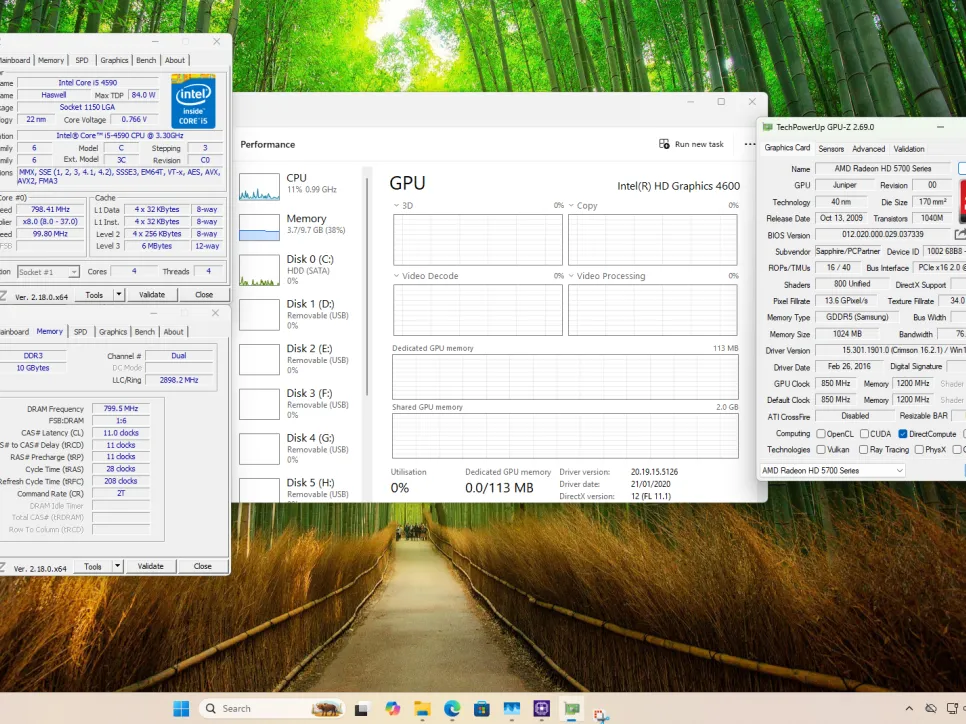Screen dimensions: 966x724
Task: Enable the OpenCL checkbox in GPU-Z
Action: pyautogui.click(x=821, y=434)
